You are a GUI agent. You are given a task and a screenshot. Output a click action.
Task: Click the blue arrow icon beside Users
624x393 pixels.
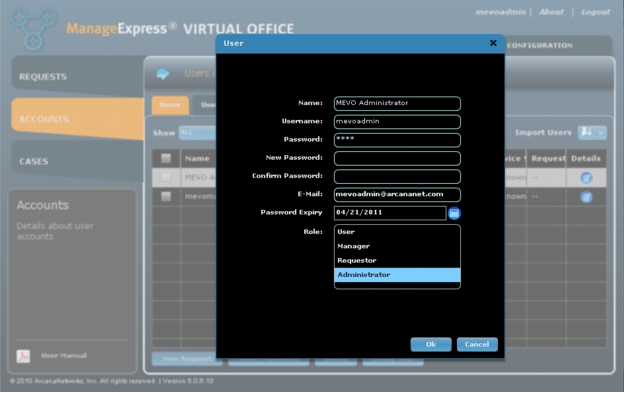click(x=162, y=74)
